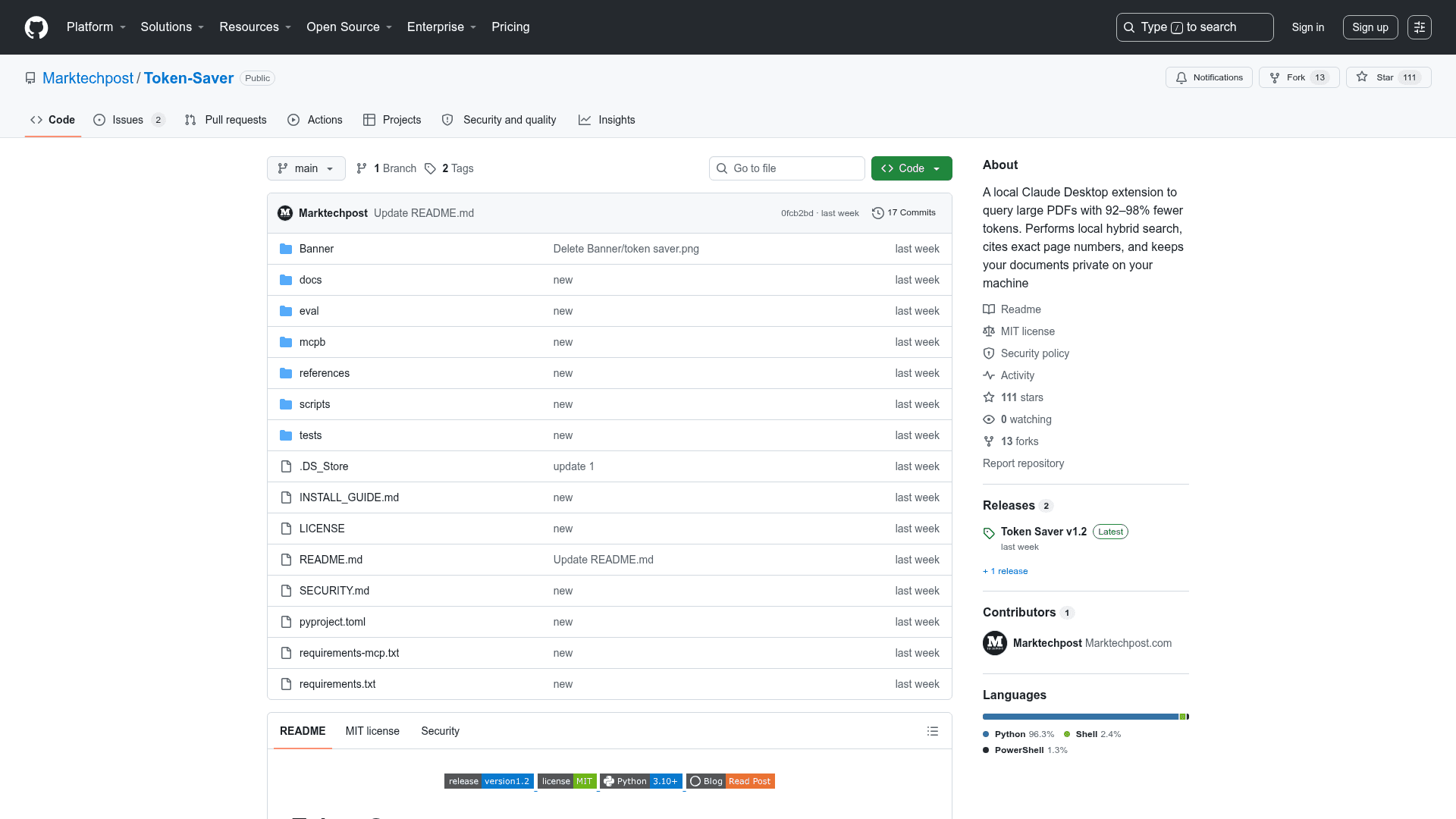
Task: Click the pyproject.toml file icon
Action: coord(286,622)
